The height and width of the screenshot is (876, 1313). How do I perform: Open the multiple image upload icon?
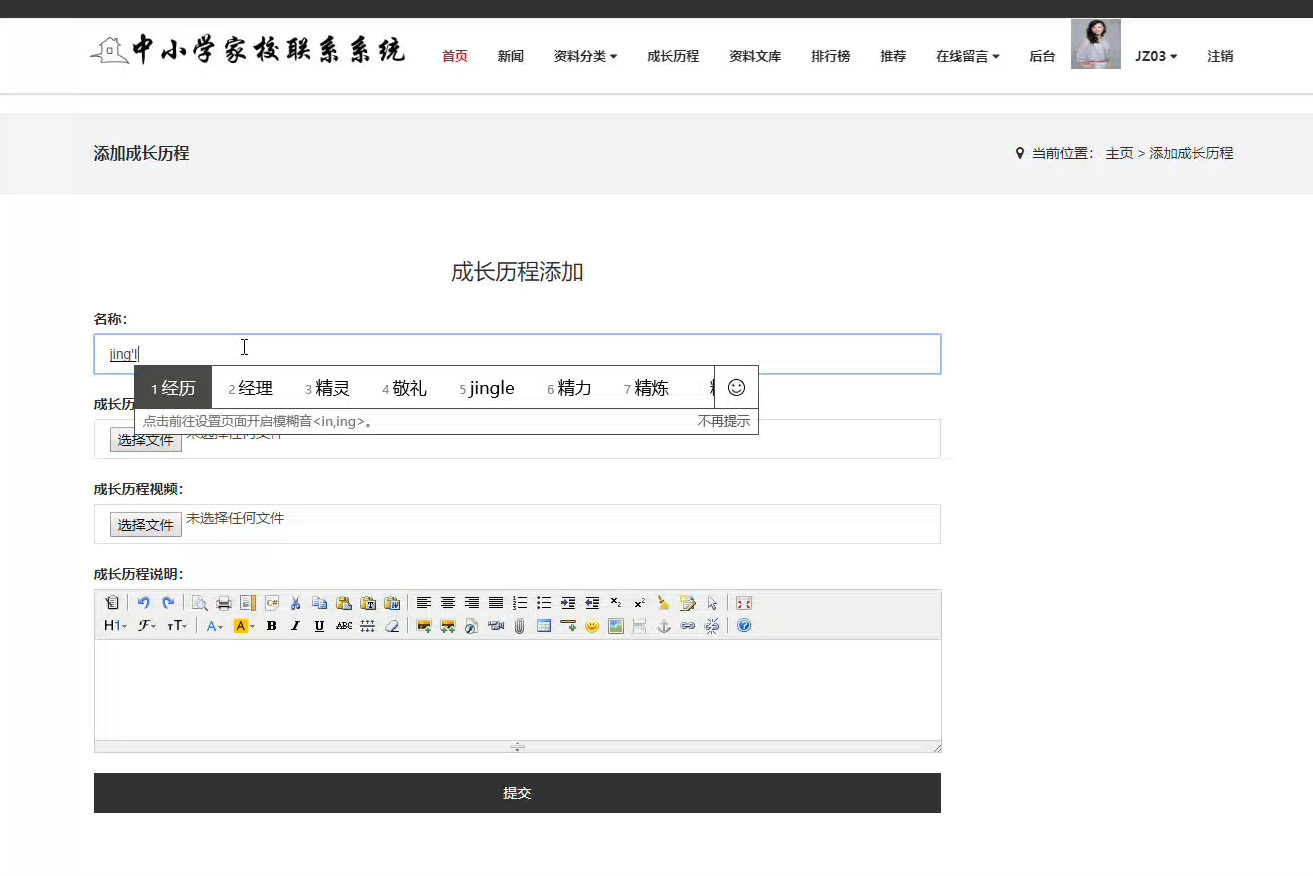(x=448, y=626)
